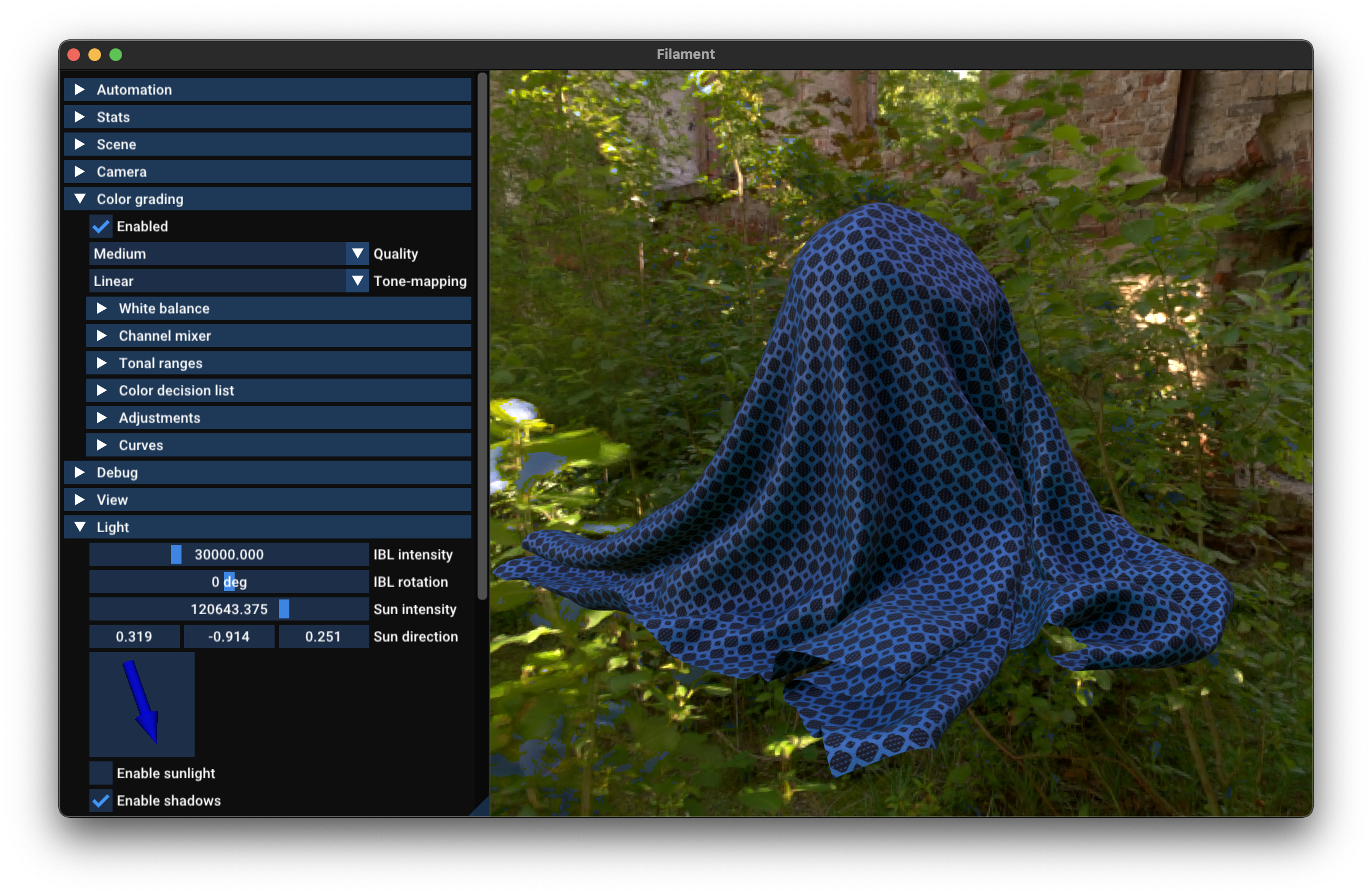Minimize the Filament window
Image resolution: width=1372 pixels, height=895 pixels.
(x=95, y=54)
